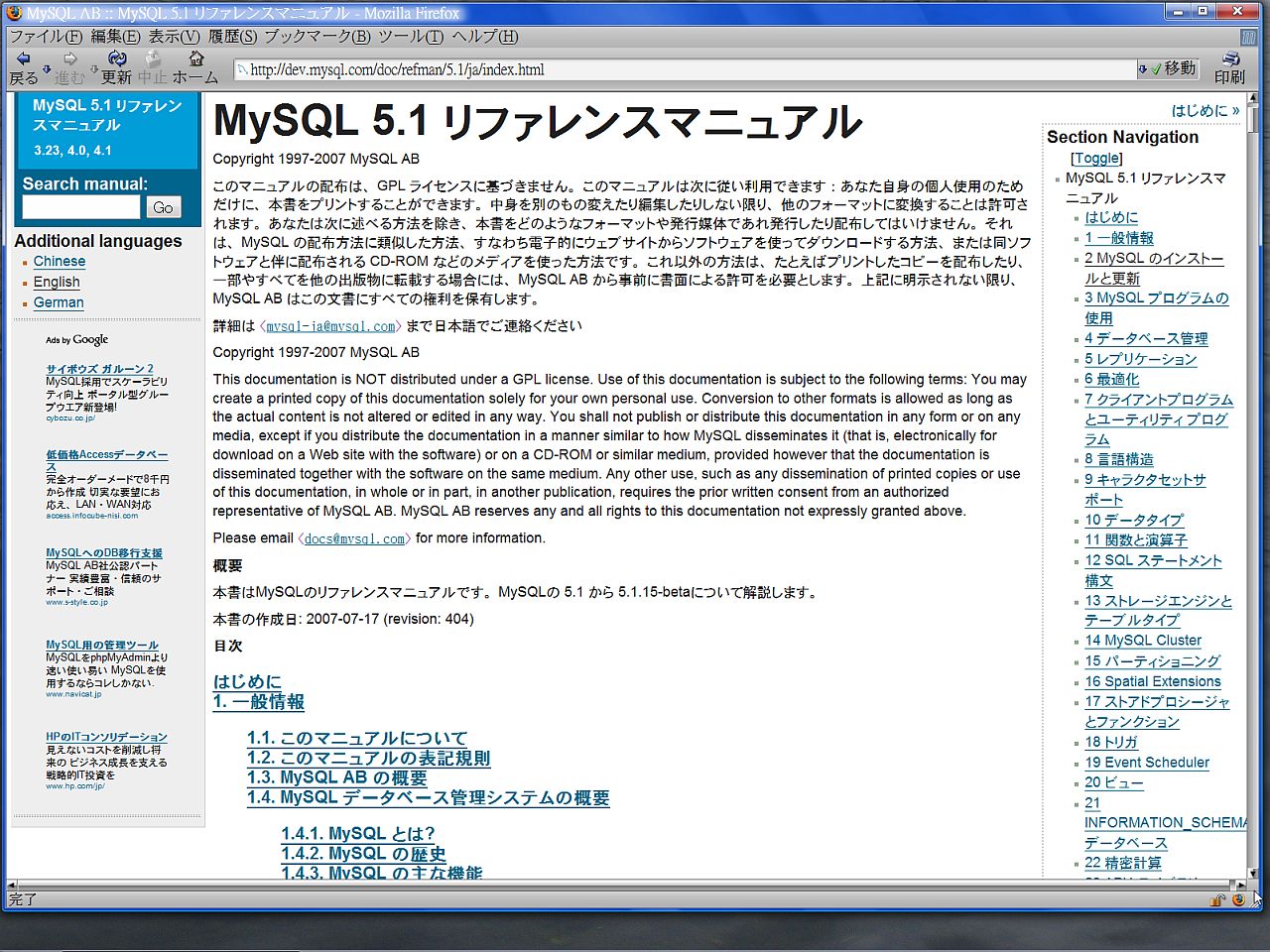The image size is (1270, 952).
Task: Open the English language link
Action: tap(57, 283)
